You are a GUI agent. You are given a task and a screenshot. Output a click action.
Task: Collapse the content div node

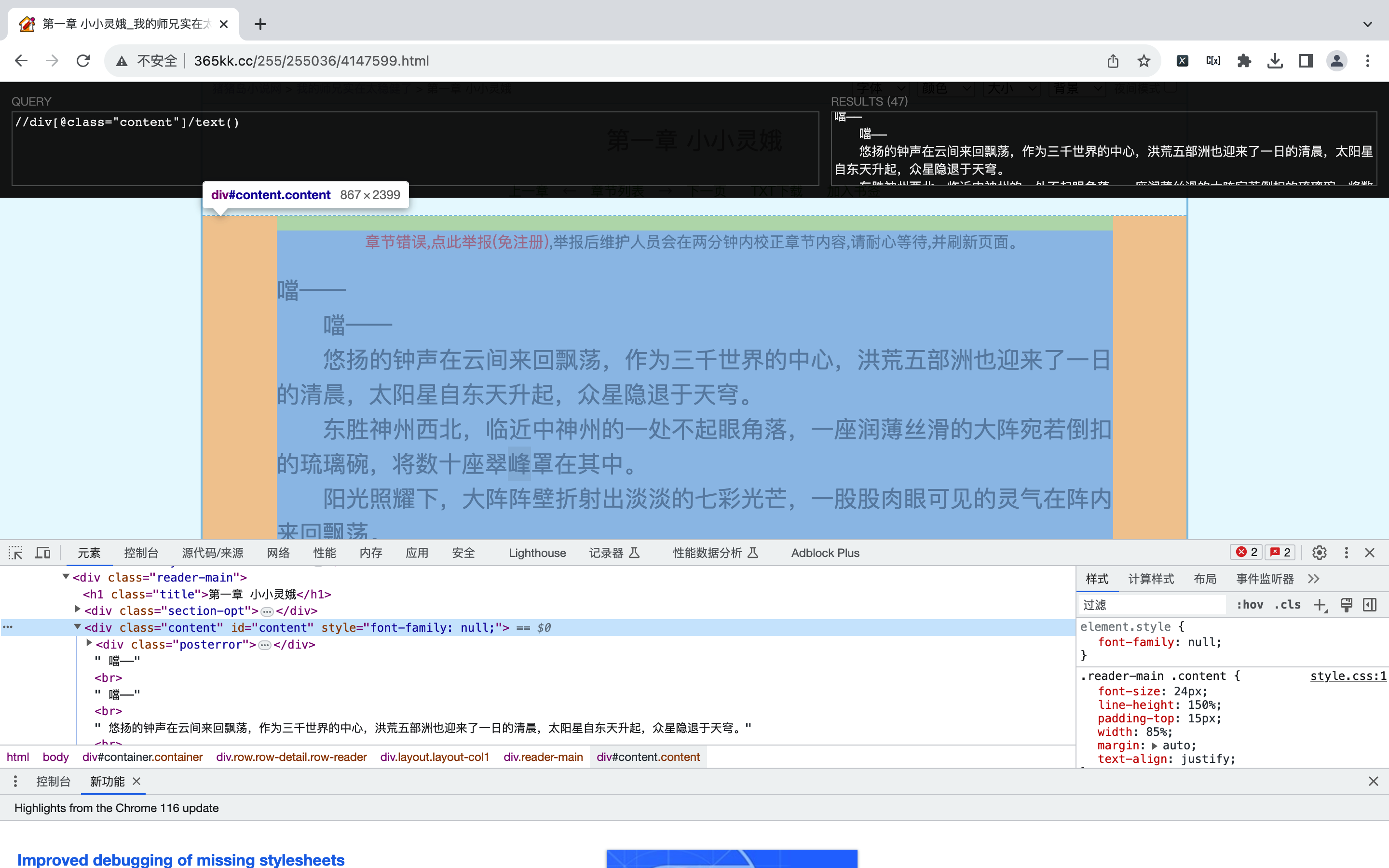pyautogui.click(x=78, y=627)
